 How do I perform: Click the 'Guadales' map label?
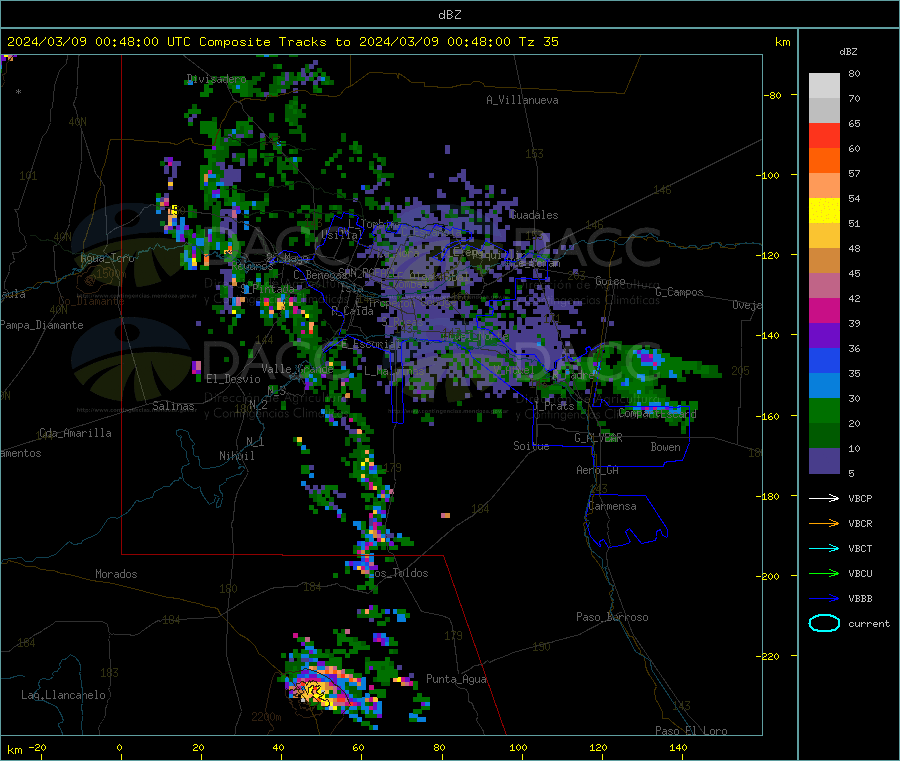[x=534, y=215]
